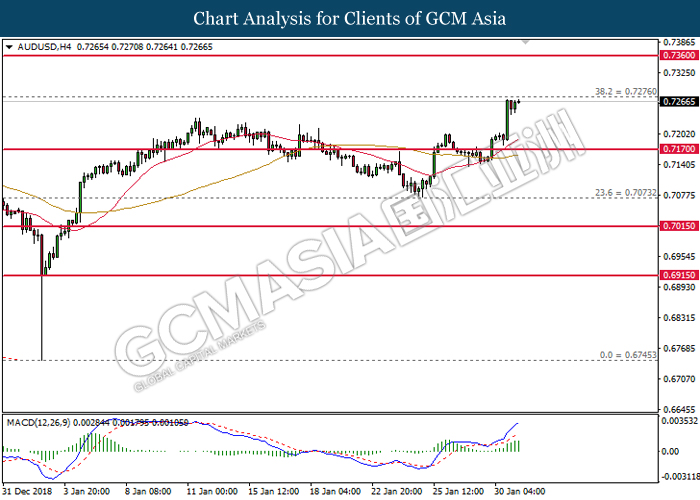
Task: Select the 0.71700 red price label
Action: click(679, 149)
